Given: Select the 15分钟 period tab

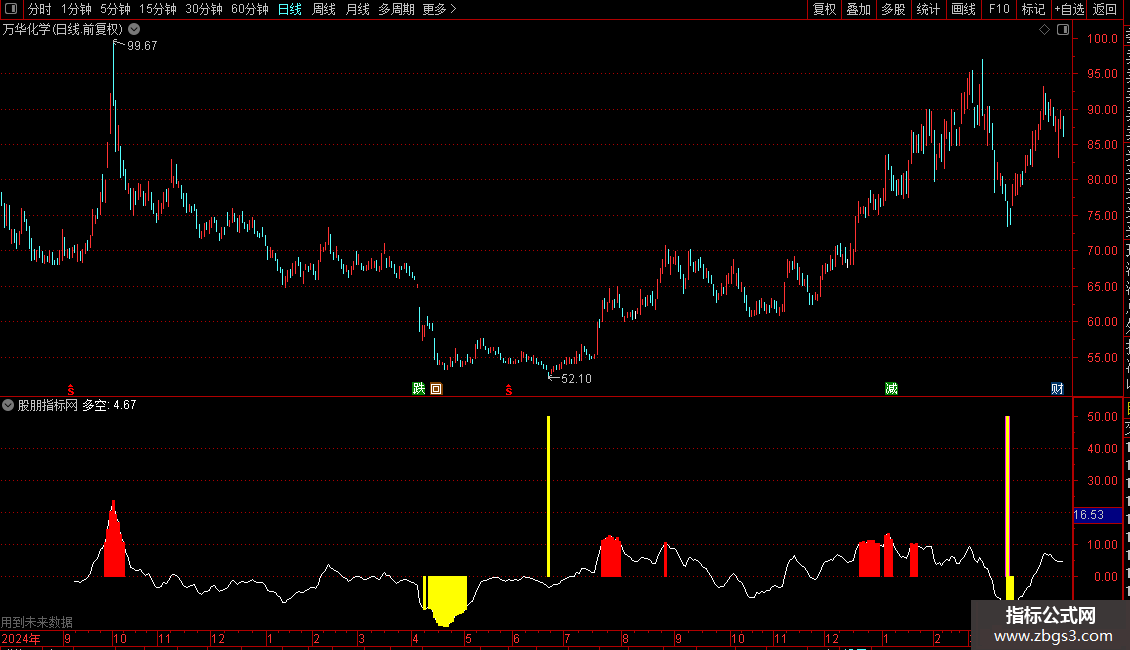Looking at the screenshot, I should click(x=158, y=9).
